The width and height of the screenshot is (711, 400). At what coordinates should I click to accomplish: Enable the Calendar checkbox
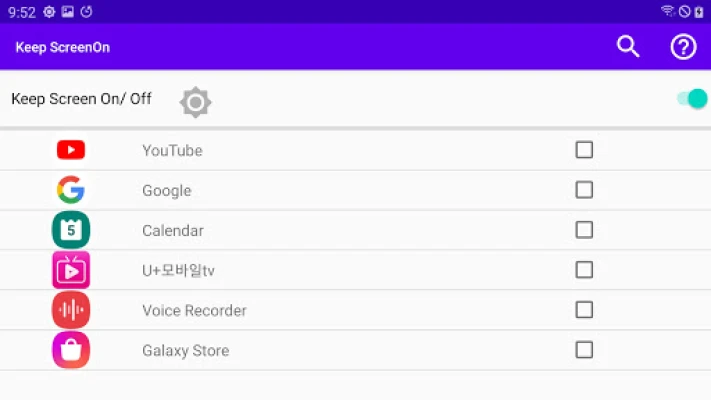(x=584, y=229)
